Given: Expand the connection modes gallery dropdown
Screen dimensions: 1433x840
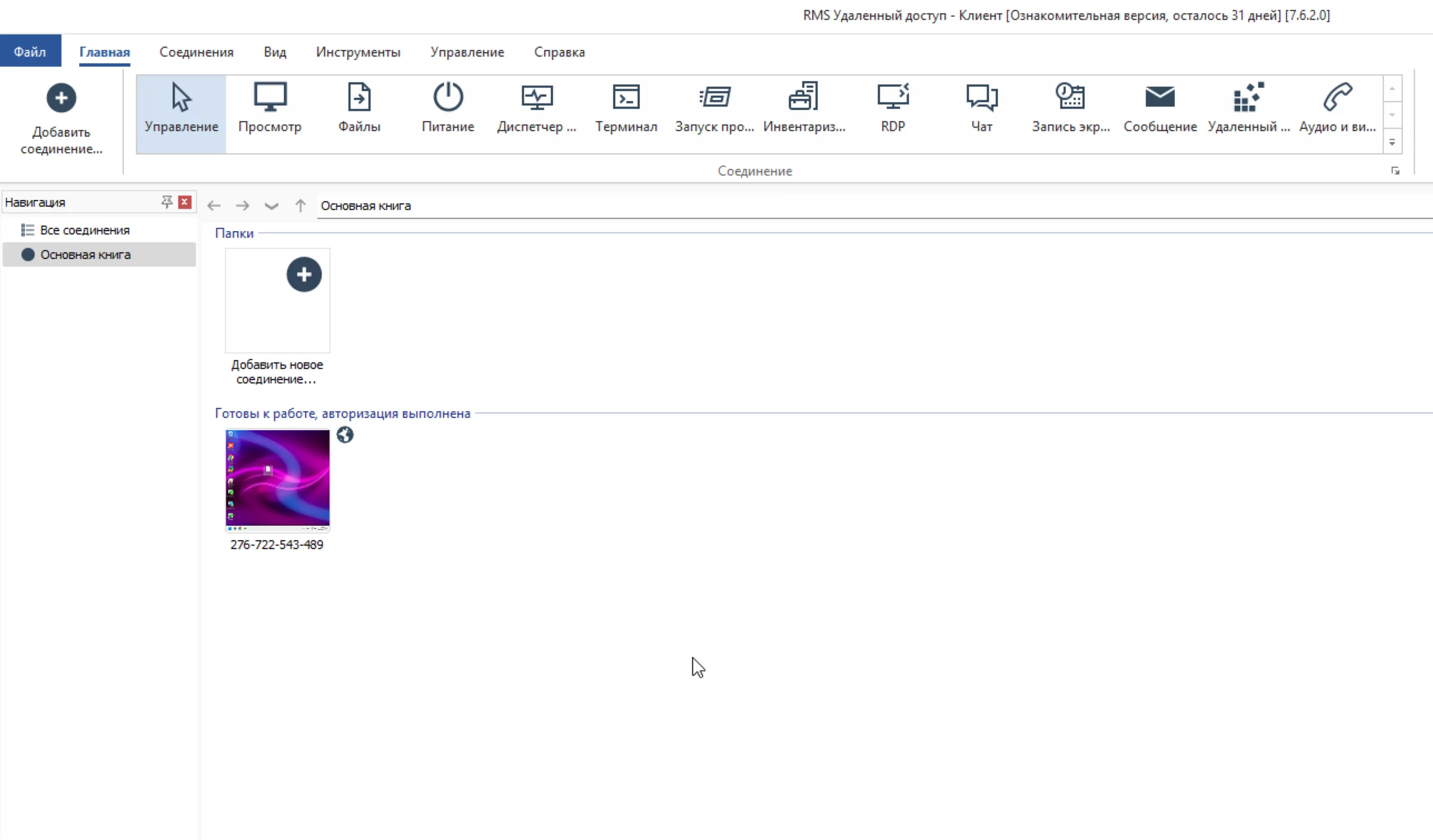Looking at the screenshot, I should (1392, 142).
